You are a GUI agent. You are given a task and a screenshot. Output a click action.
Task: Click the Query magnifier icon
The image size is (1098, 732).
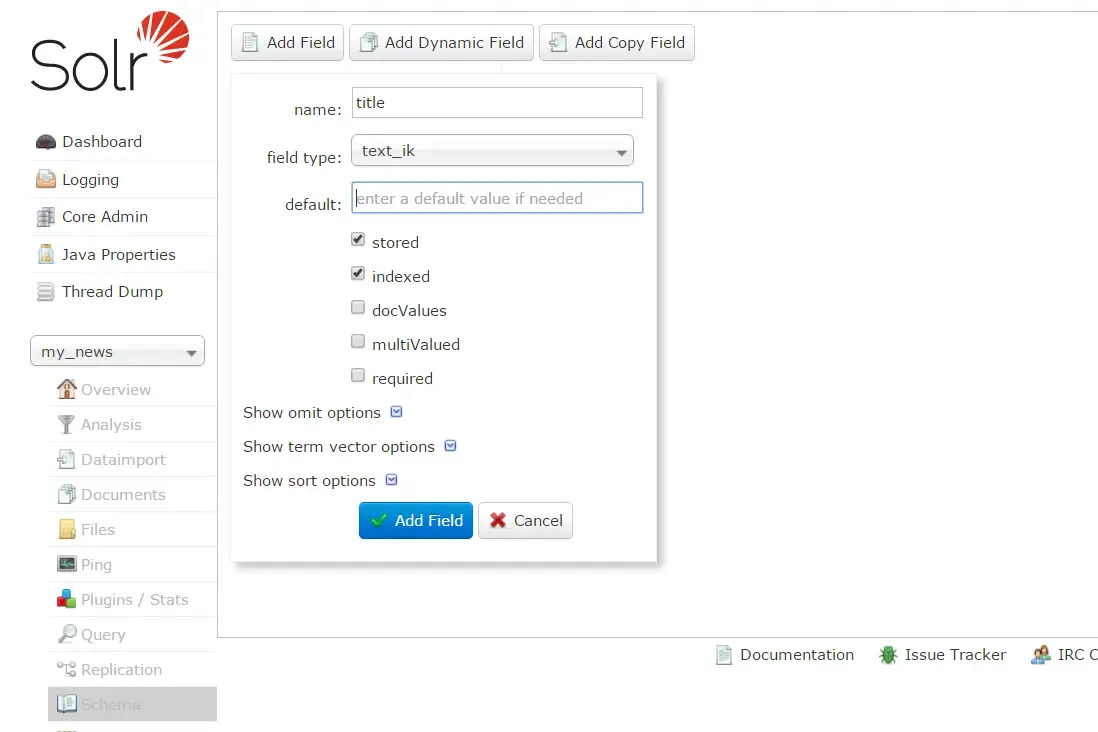point(67,634)
